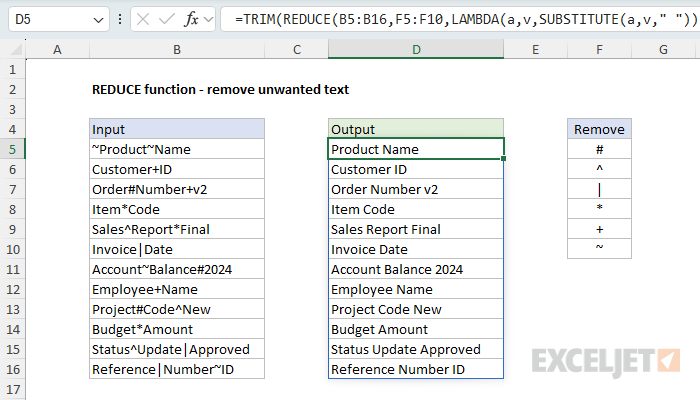Select cell 'Reference|Number~ID'
The width and height of the screenshot is (700, 400).
click(177, 369)
